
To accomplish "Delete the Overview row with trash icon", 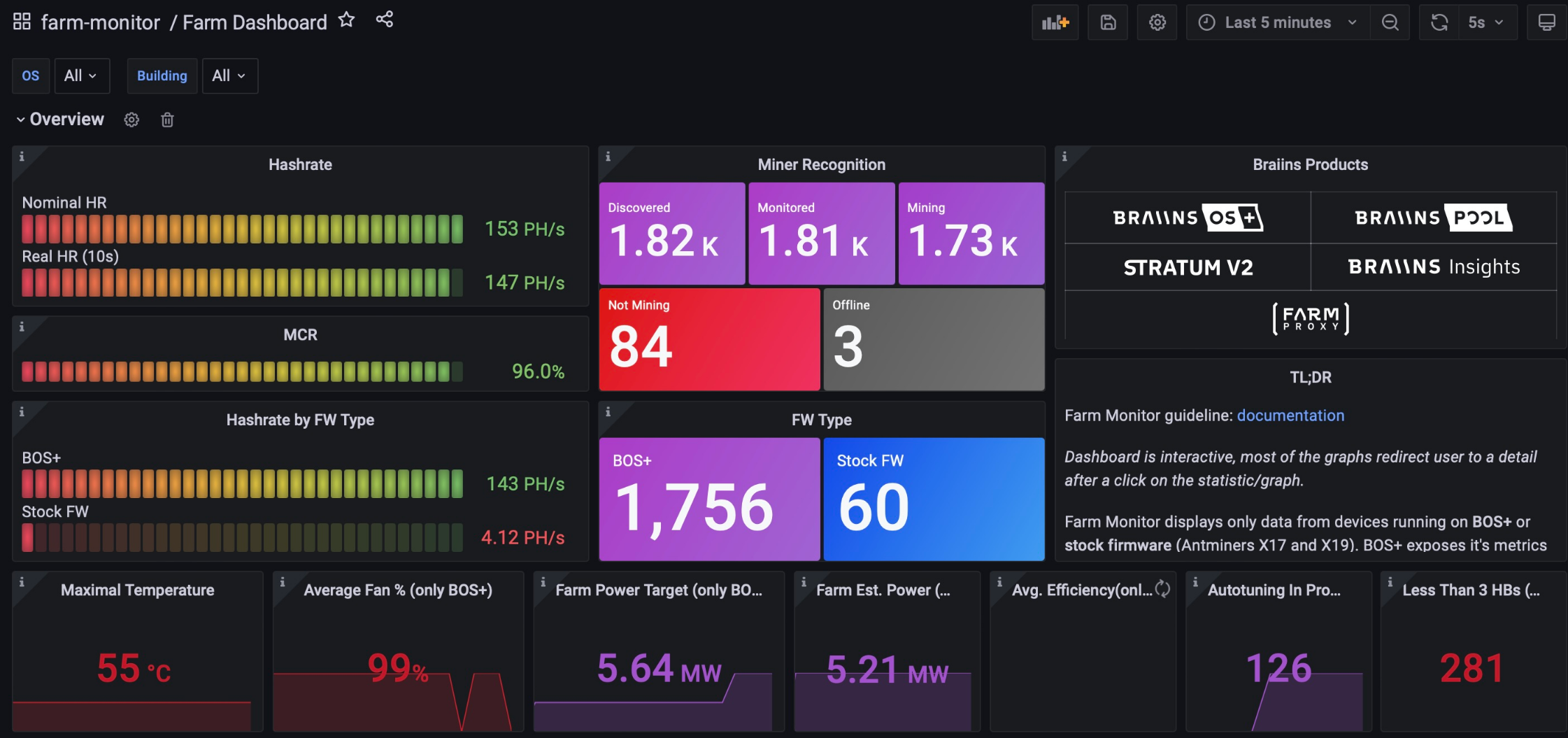I will (167, 120).
